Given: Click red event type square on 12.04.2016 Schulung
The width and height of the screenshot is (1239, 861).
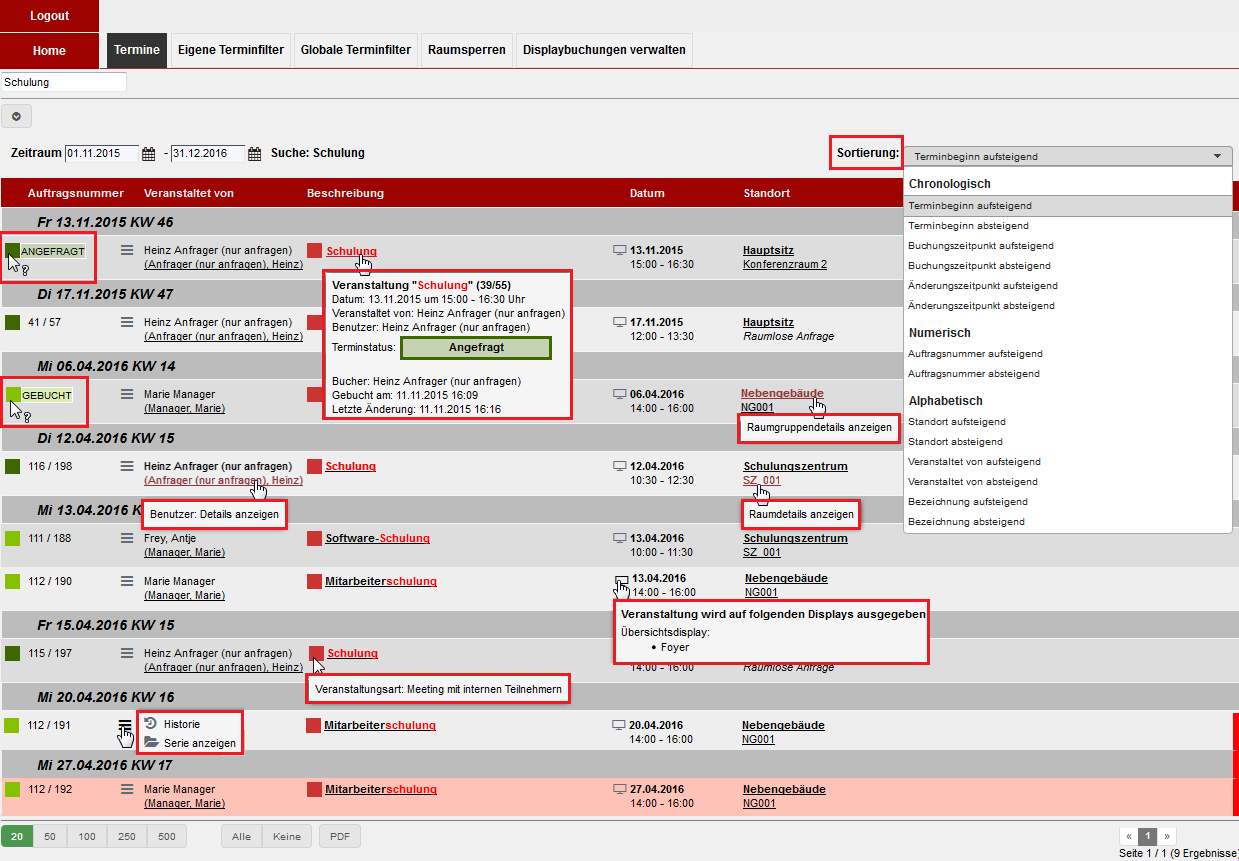Looking at the screenshot, I should point(314,466).
